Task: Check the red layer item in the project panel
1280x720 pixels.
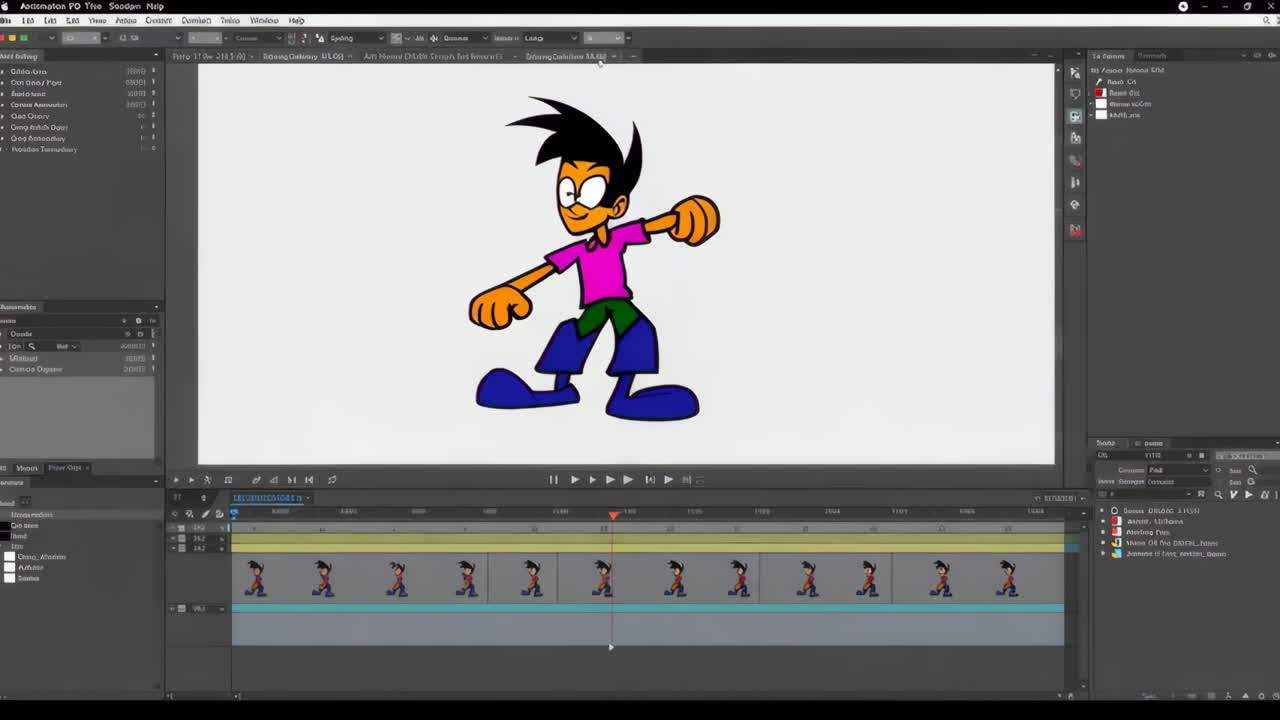Action: click(x=1100, y=92)
